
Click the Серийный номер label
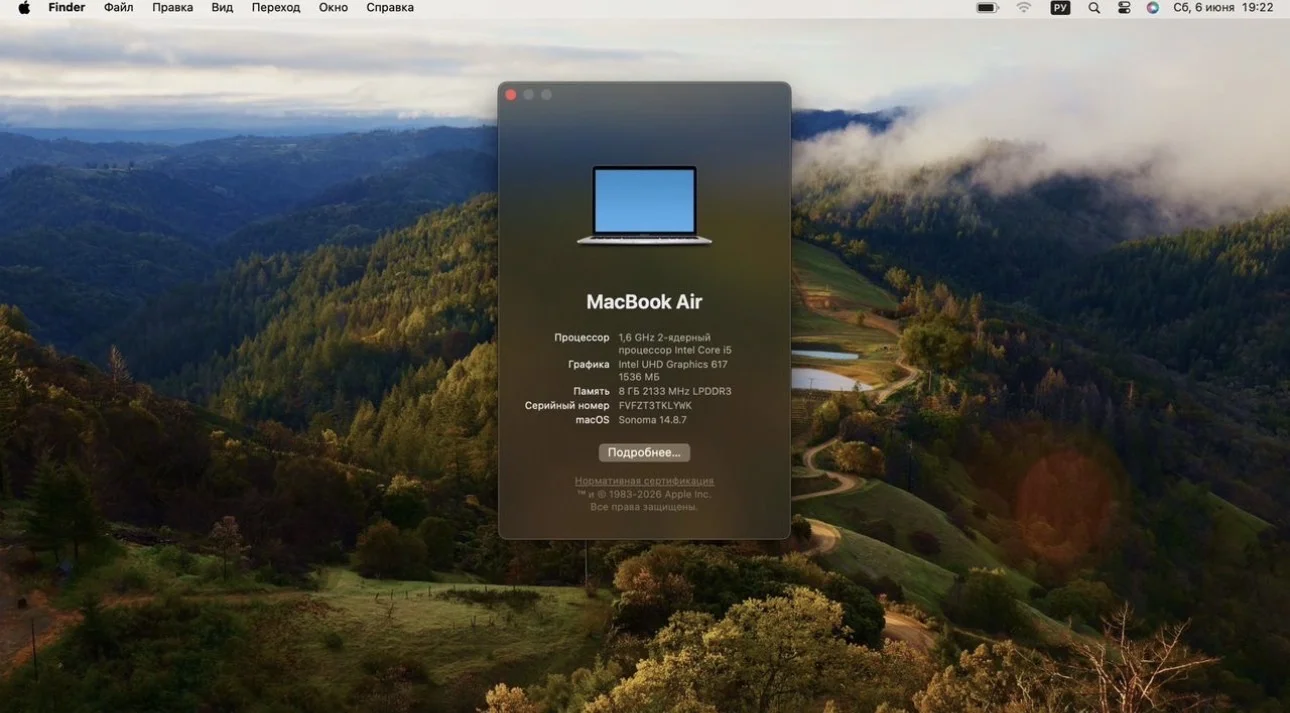tap(567, 406)
